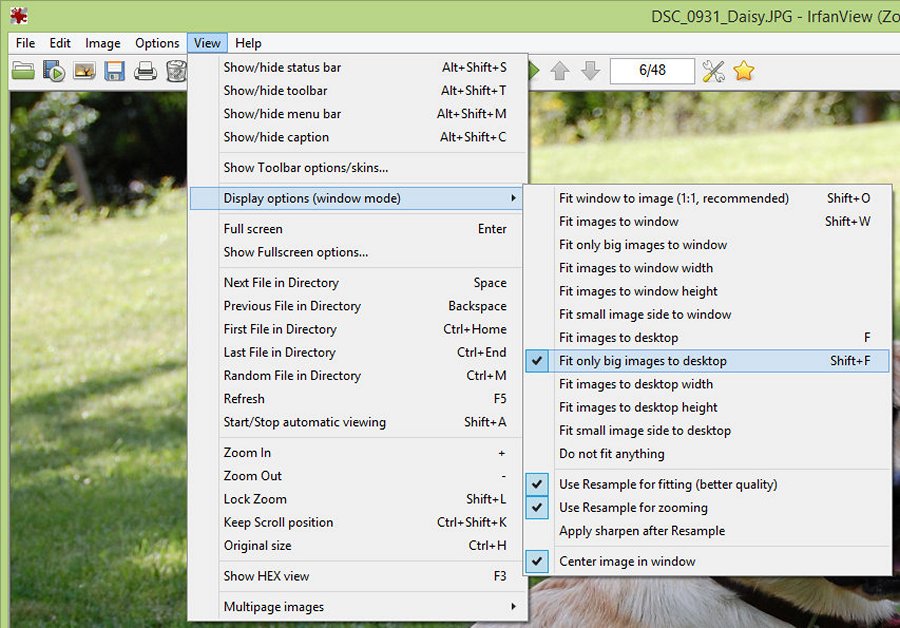This screenshot has width=900, height=628.
Task: Open the Edit menu
Action: tap(60, 43)
